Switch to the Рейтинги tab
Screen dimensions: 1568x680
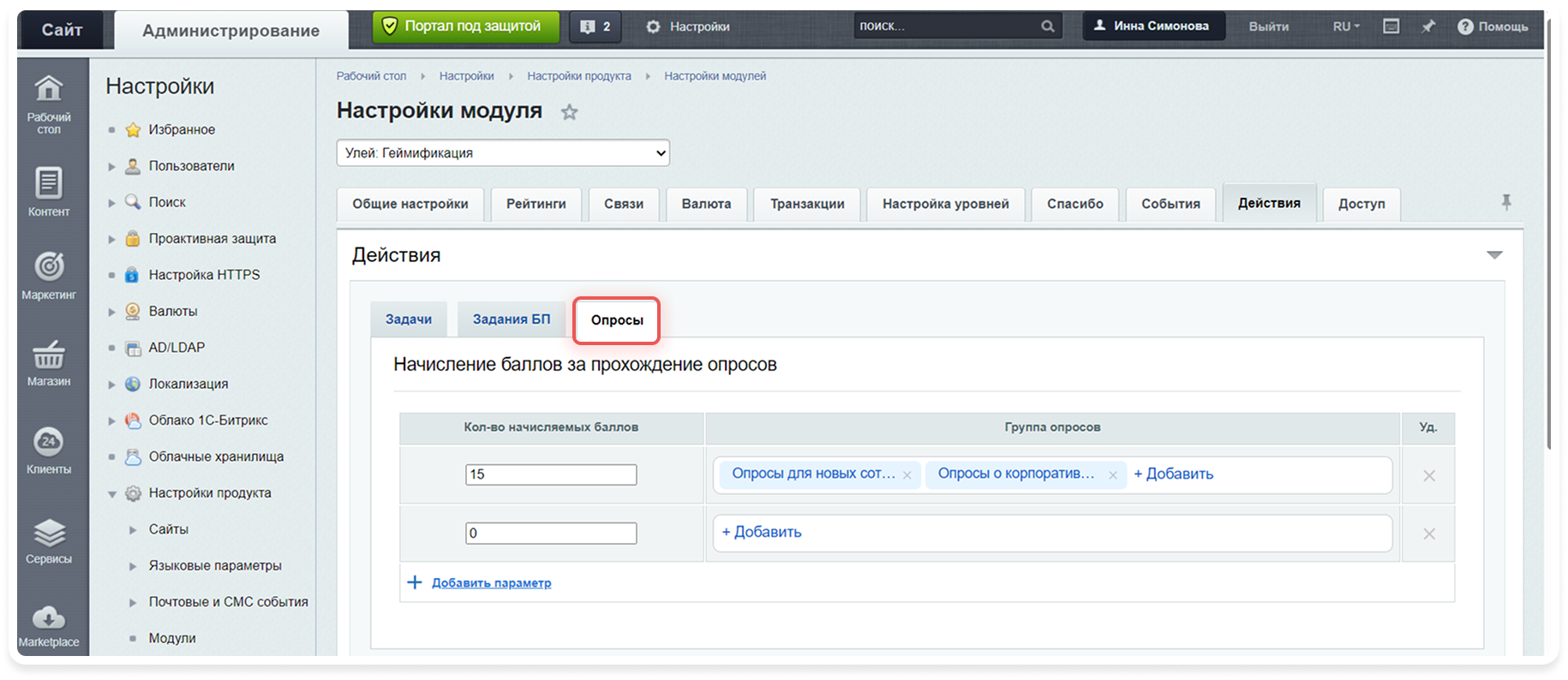pos(536,204)
